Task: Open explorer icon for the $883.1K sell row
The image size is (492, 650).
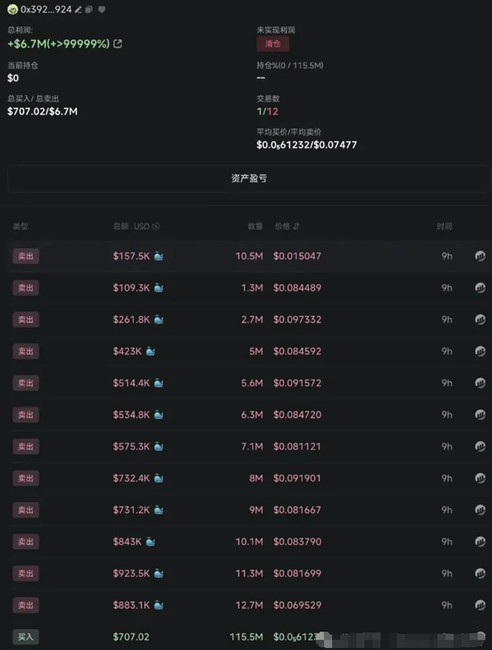Action: [x=480, y=605]
